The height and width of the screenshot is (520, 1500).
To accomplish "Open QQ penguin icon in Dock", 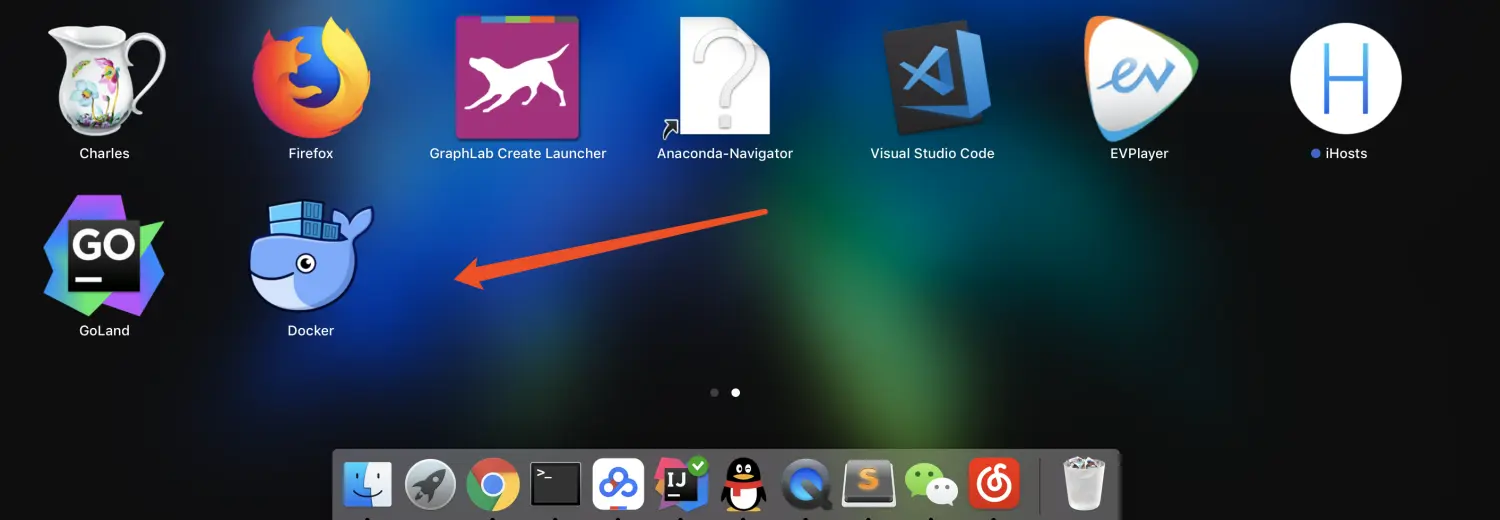I will pos(743,485).
